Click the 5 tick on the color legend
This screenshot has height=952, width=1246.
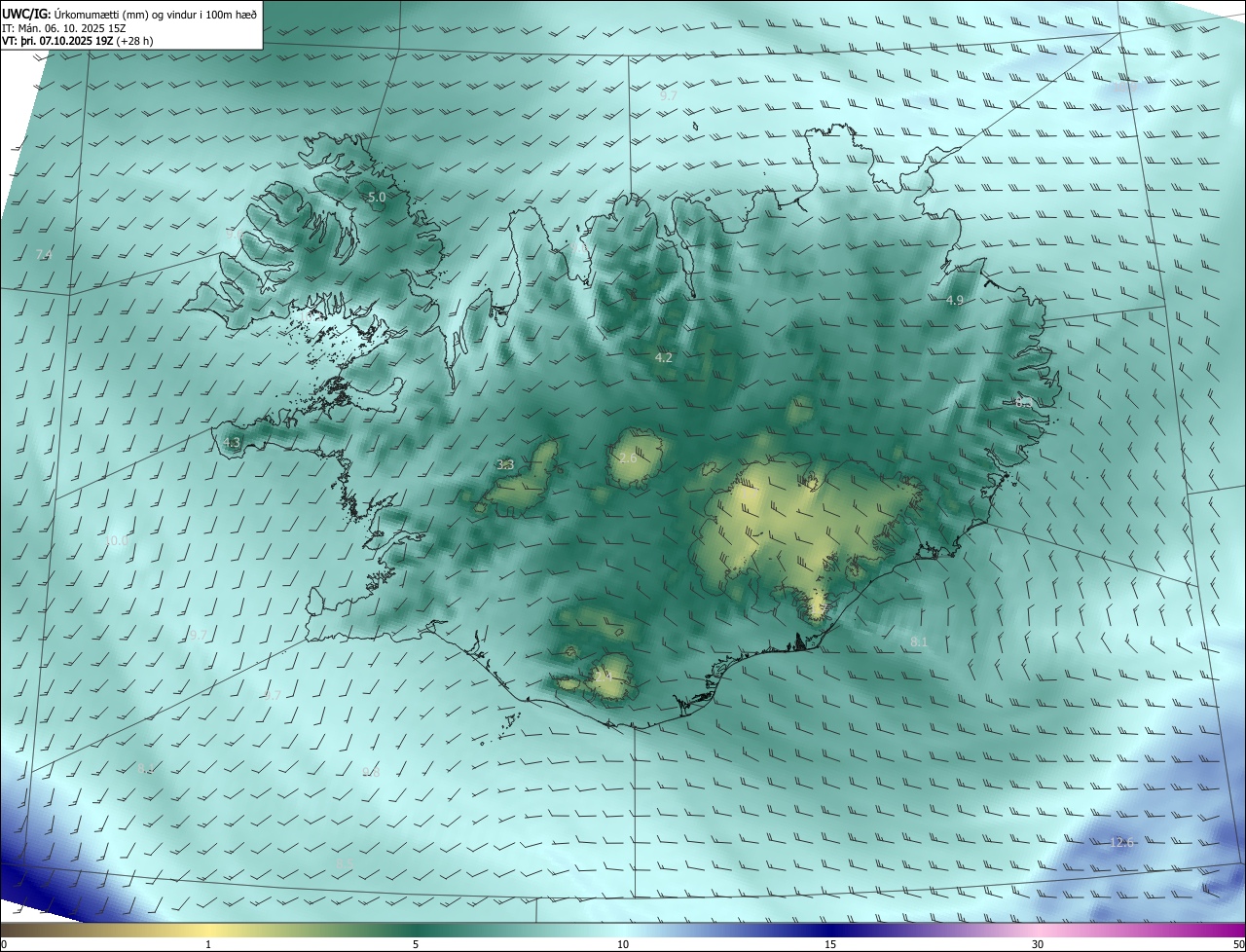pos(416,944)
